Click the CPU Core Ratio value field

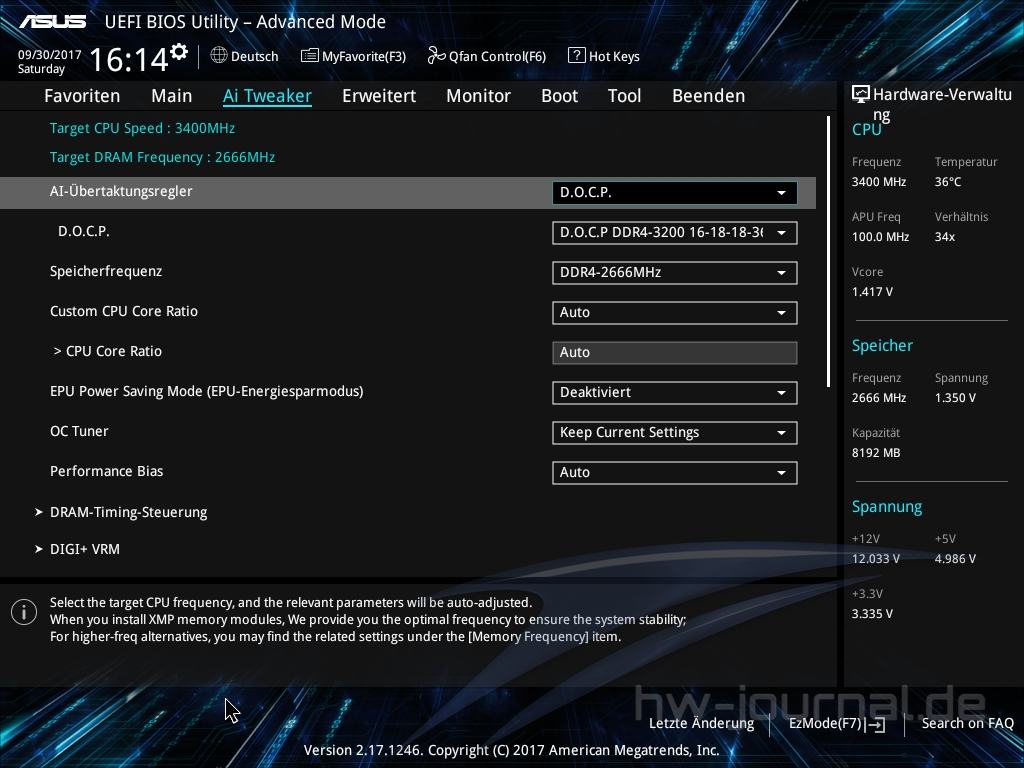click(675, 353)
